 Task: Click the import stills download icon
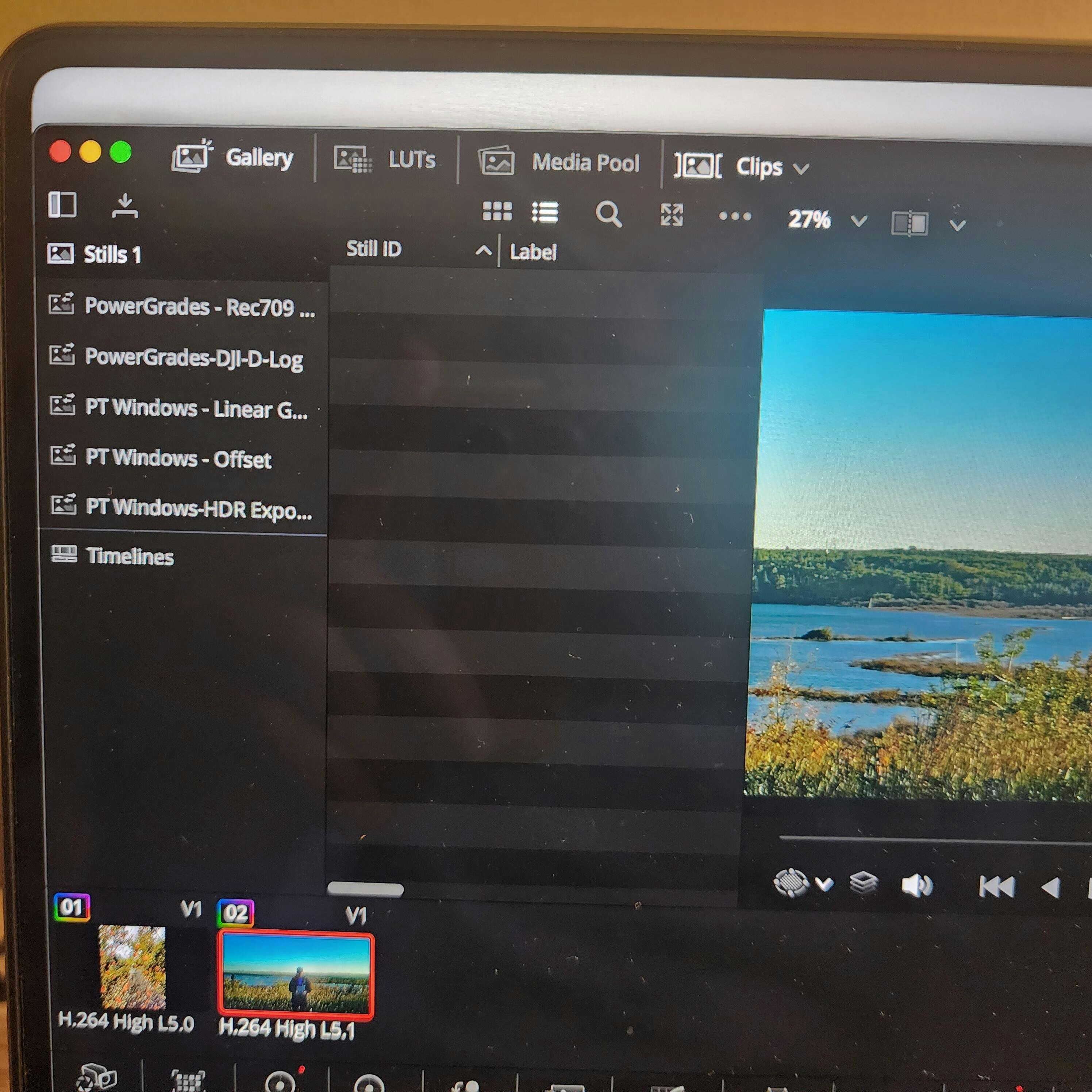pyautogui.click(x=125, y=206)
